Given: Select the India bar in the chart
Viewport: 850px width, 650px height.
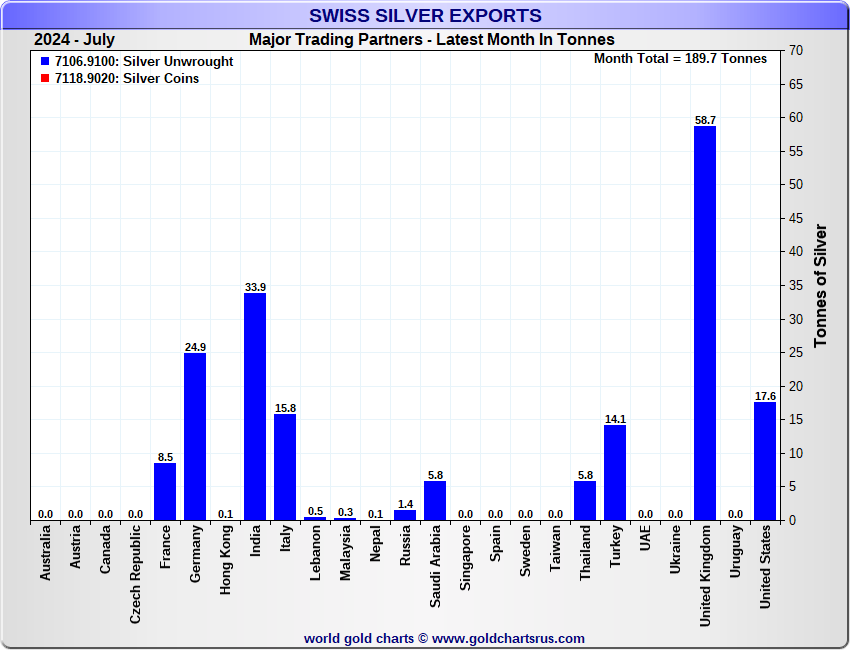Looking at the screenshot, I should [x=255, y=406].
